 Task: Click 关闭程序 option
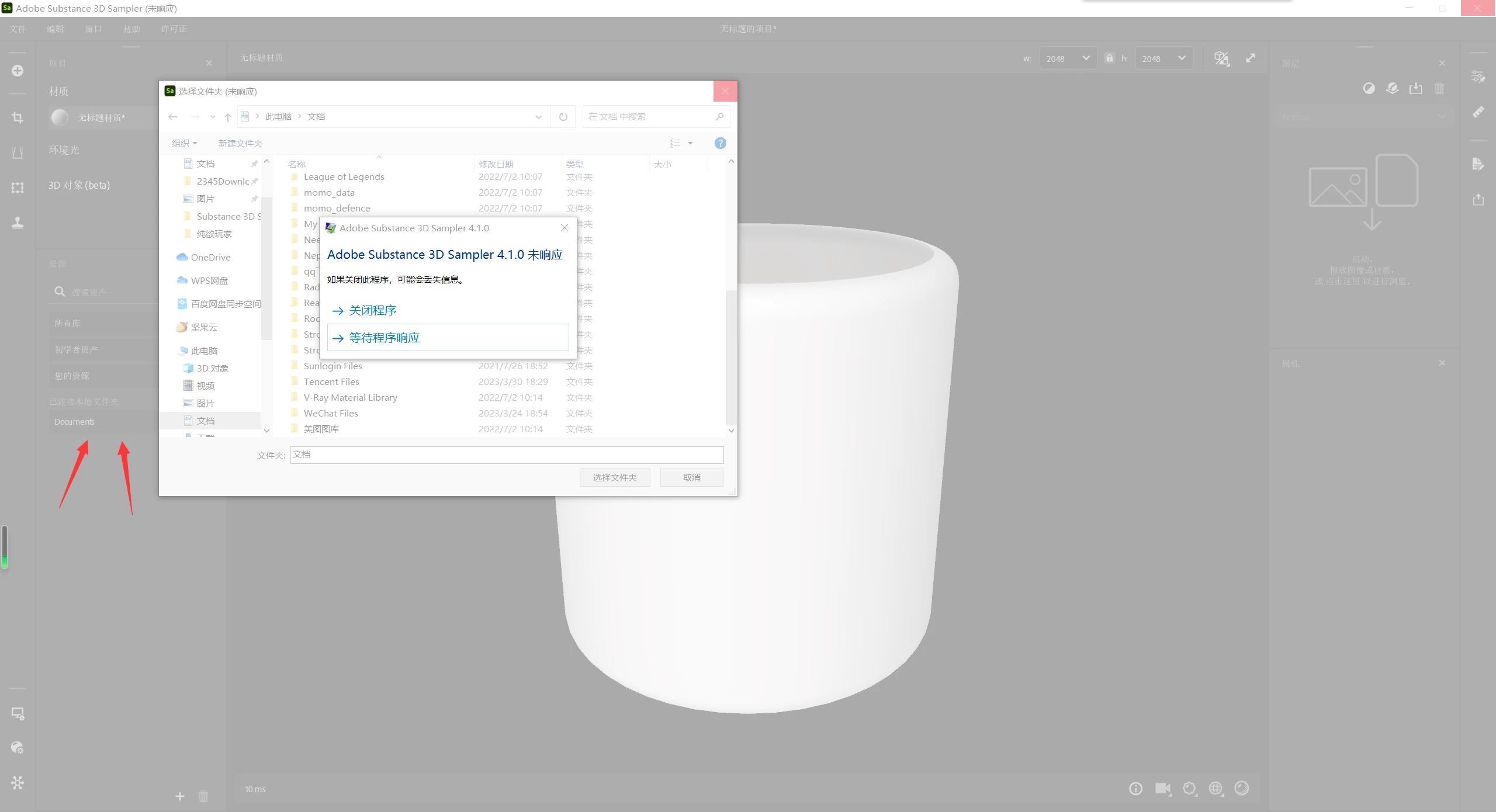click(373, 310)
